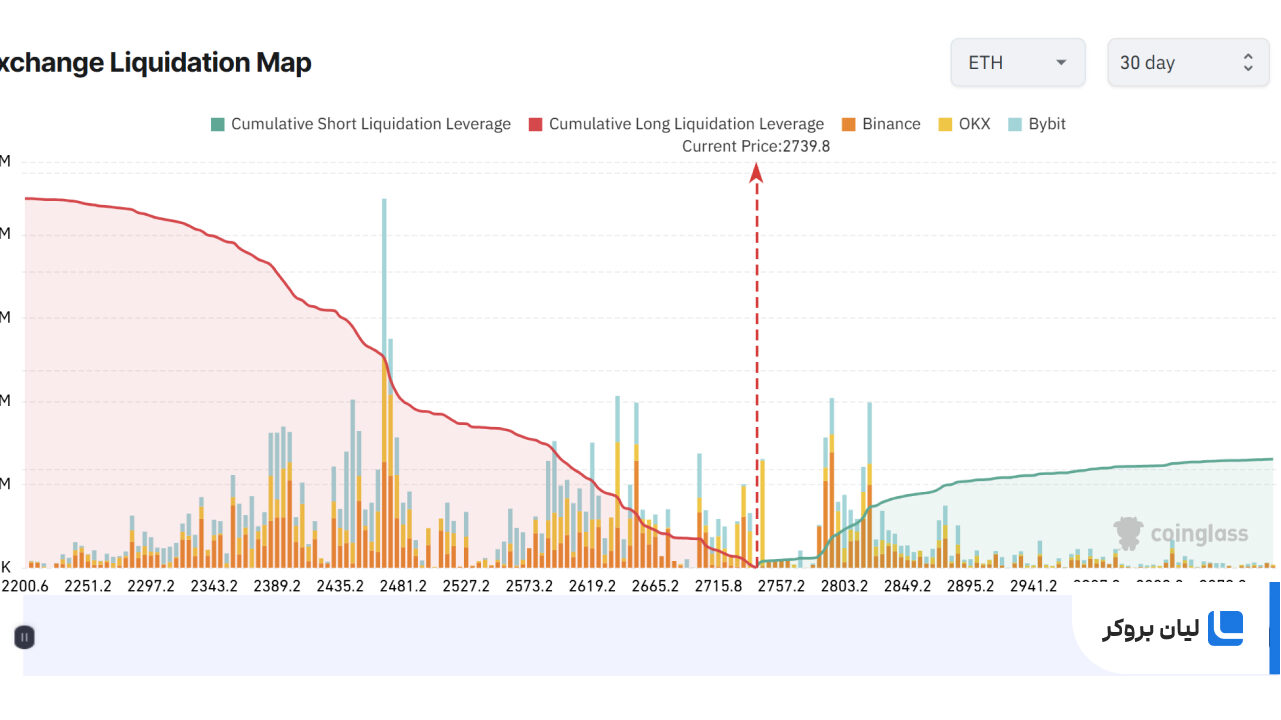
Task: Click the yellow OKX legend square
Action: coord(945,124)
